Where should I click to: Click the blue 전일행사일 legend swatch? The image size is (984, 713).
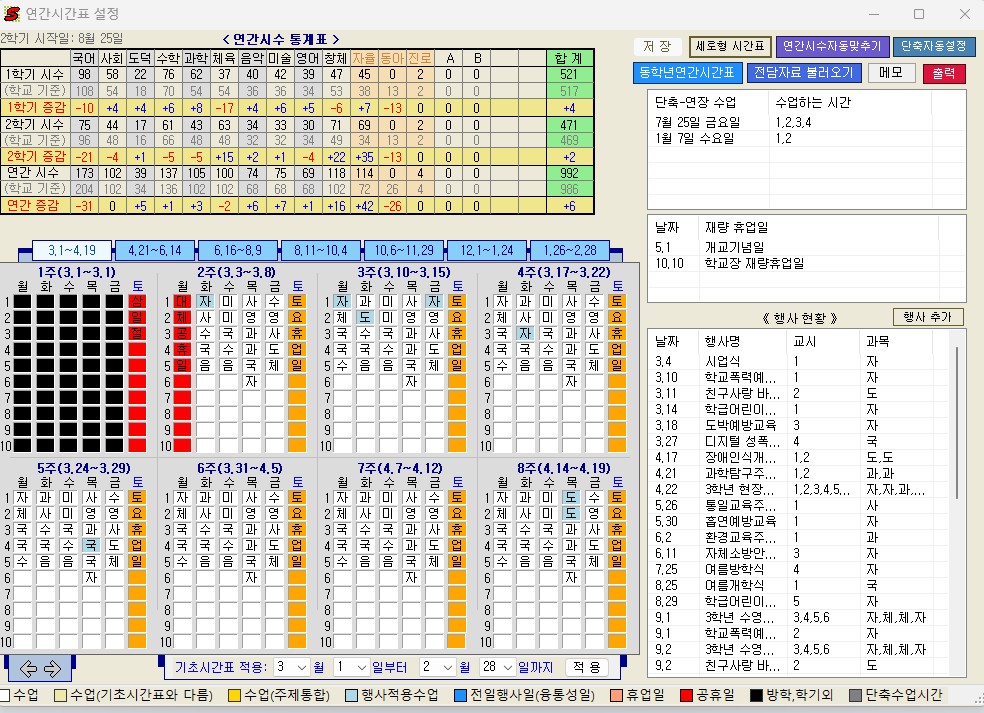click(461, 695)
